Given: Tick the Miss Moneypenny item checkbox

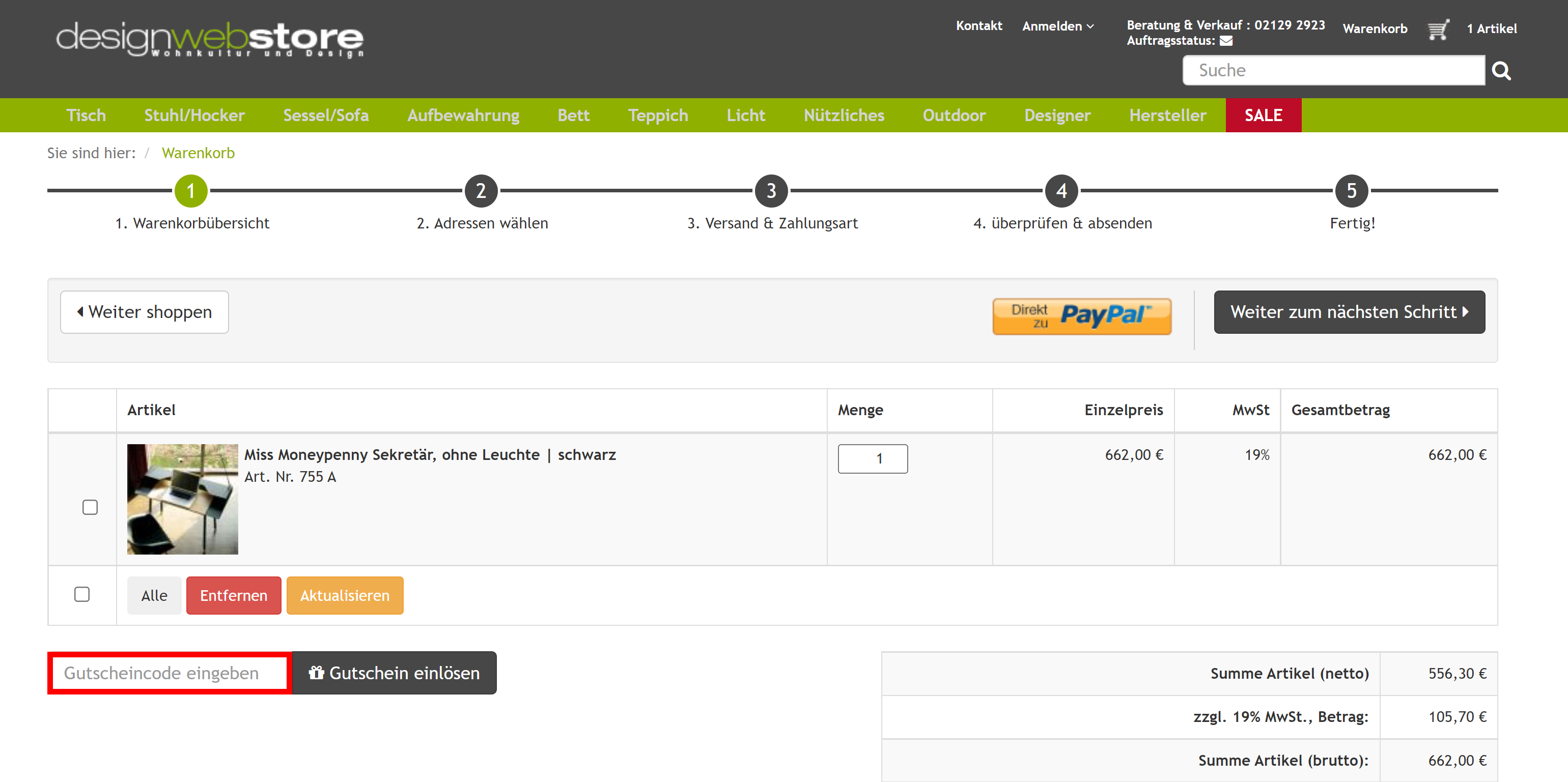Looking at the screenshot, I should pyautogui.click(x=90, y=507).
